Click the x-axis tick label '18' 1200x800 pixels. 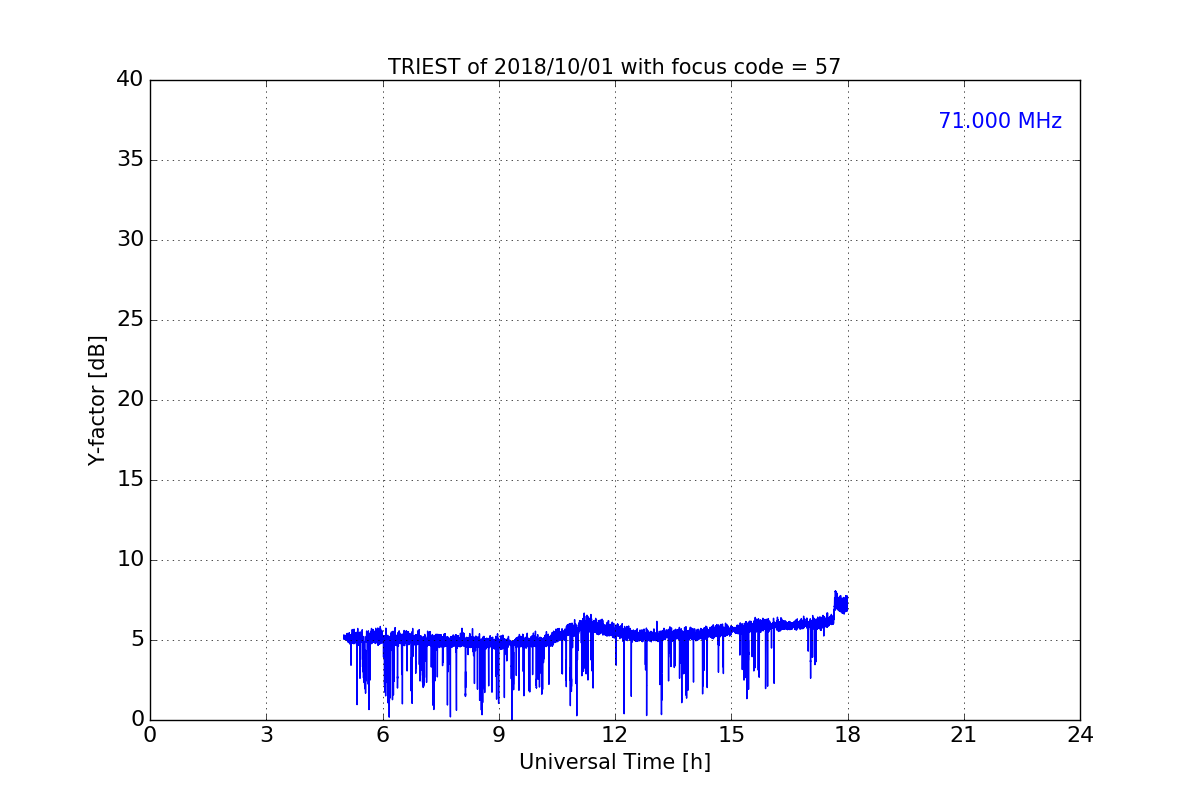(x=848, y=735)
